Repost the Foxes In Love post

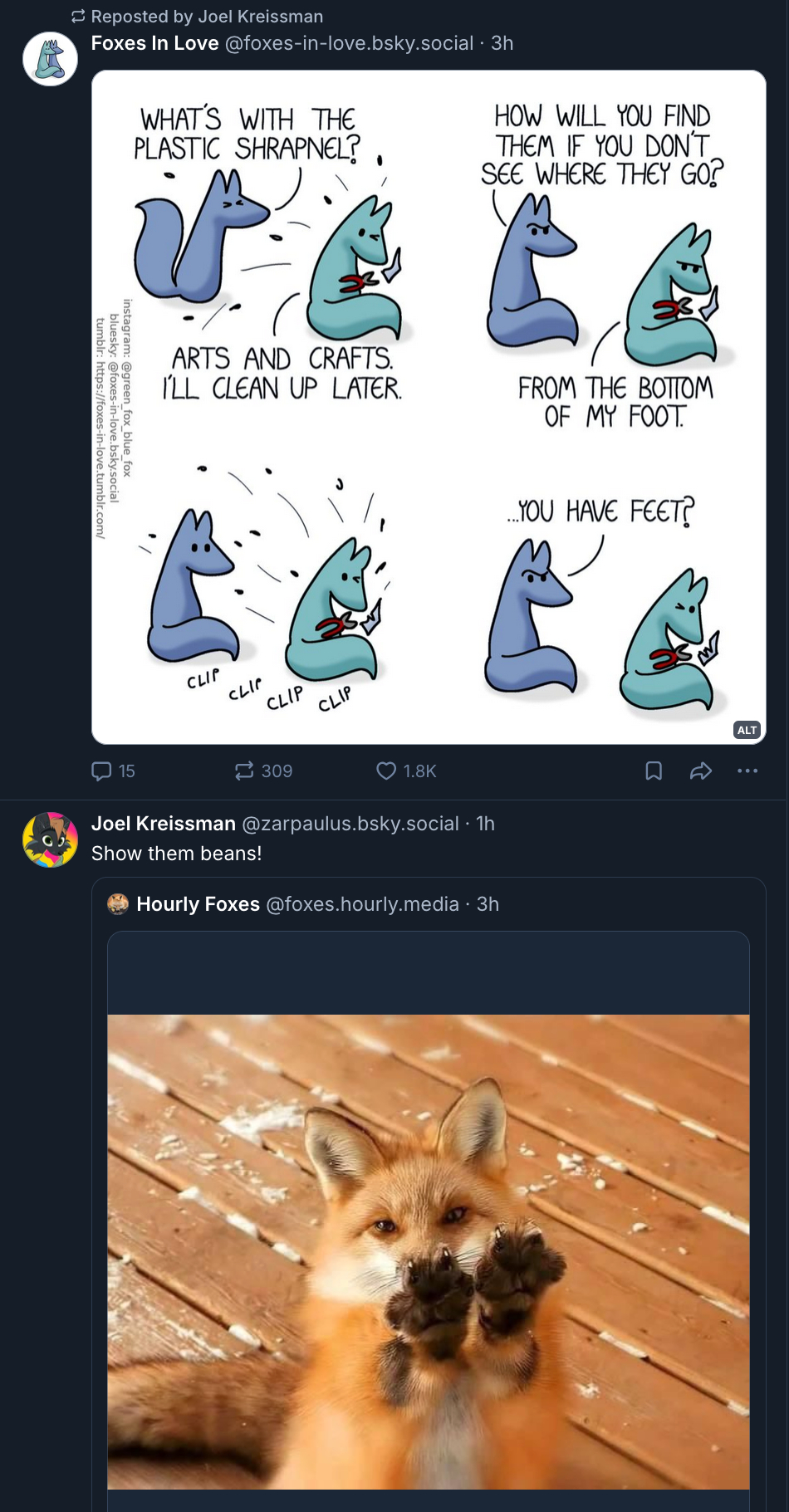point(244,771)
